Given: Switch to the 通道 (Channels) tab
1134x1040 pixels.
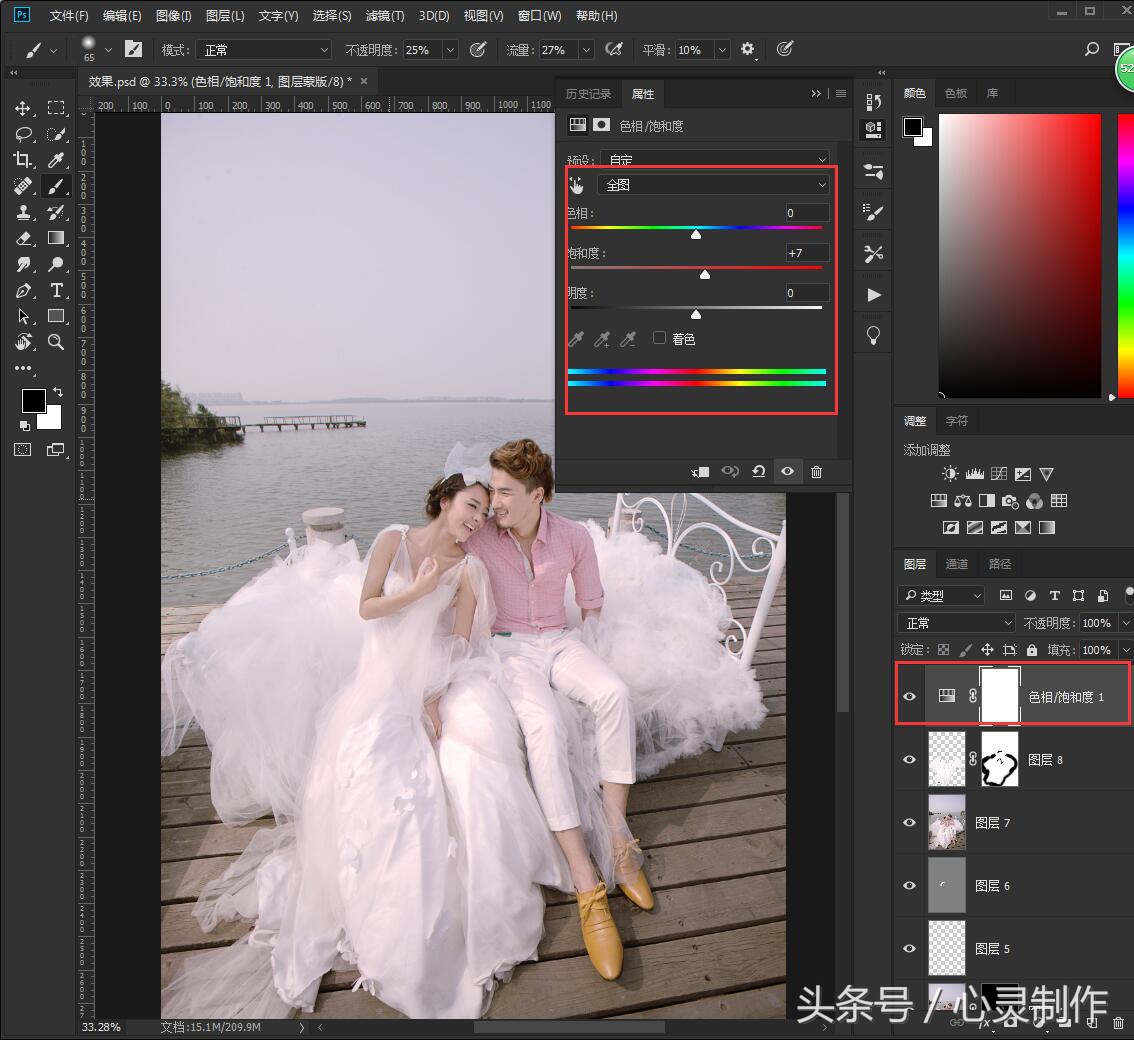Looking at the screenshot, I should tap(956, 563).
